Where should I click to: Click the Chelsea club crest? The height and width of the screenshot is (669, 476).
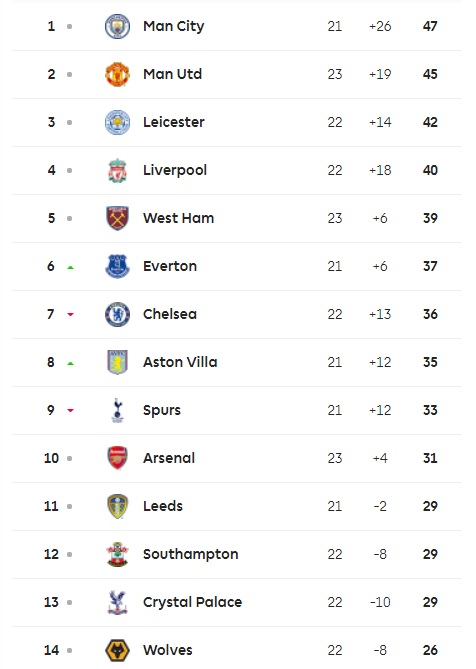[x=117, y=314]
